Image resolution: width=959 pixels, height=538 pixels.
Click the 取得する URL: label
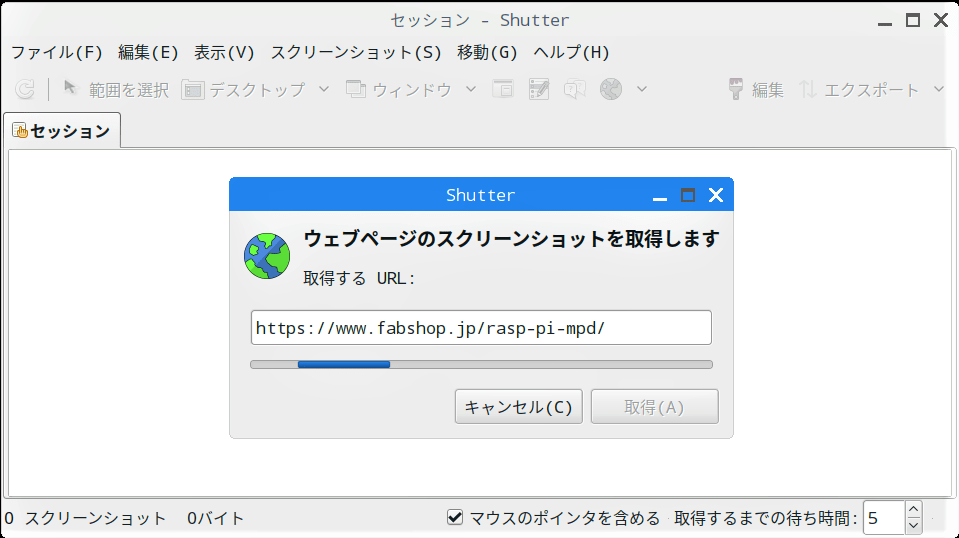click(x=360, y=278)
